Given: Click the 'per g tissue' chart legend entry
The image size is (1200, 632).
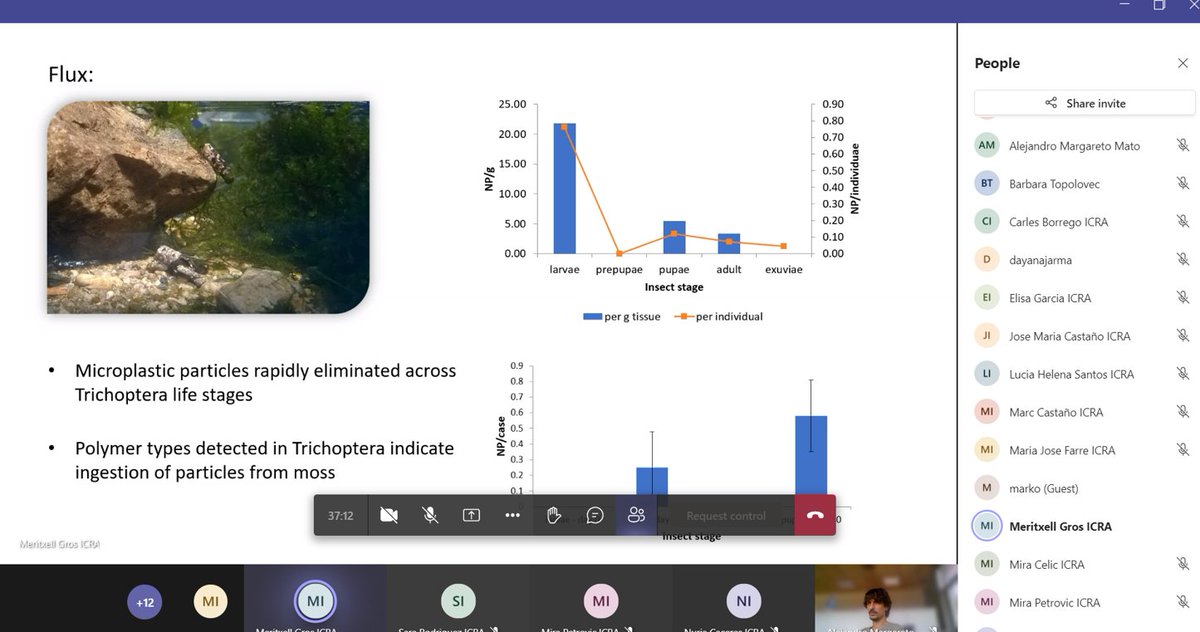Looking at the screenshot, I should coord(621,317).
